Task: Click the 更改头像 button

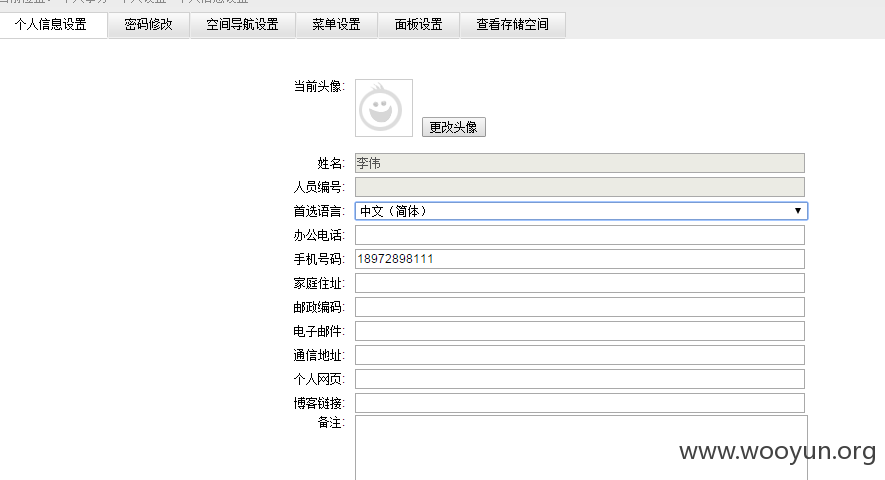Action: pyautogui.click(x=454, y=127)
